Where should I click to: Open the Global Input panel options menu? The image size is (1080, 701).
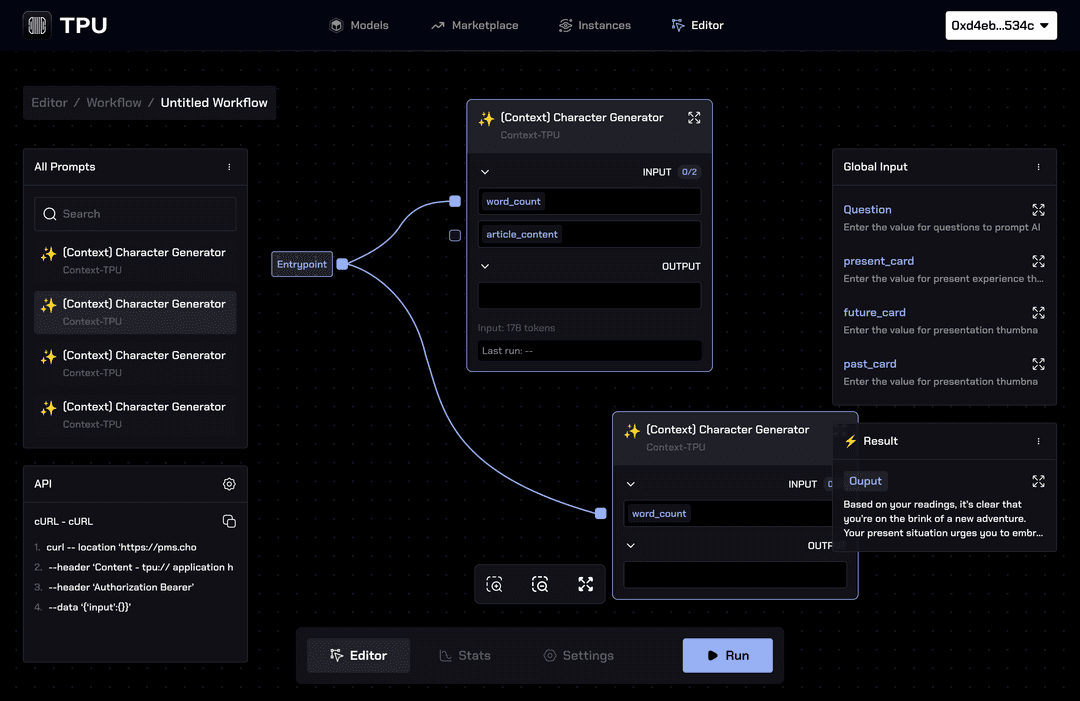[x=1039, y=167]
